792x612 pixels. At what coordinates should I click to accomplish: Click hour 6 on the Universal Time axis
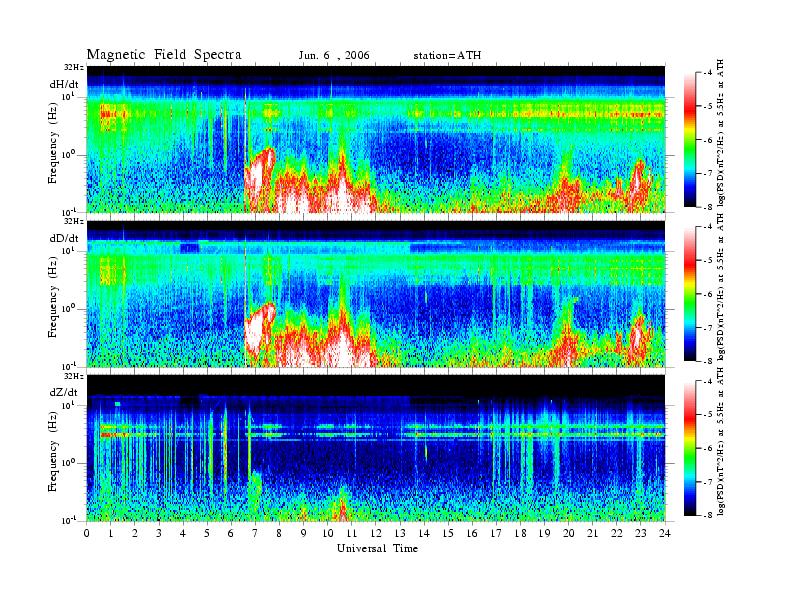tap(231, 533)
